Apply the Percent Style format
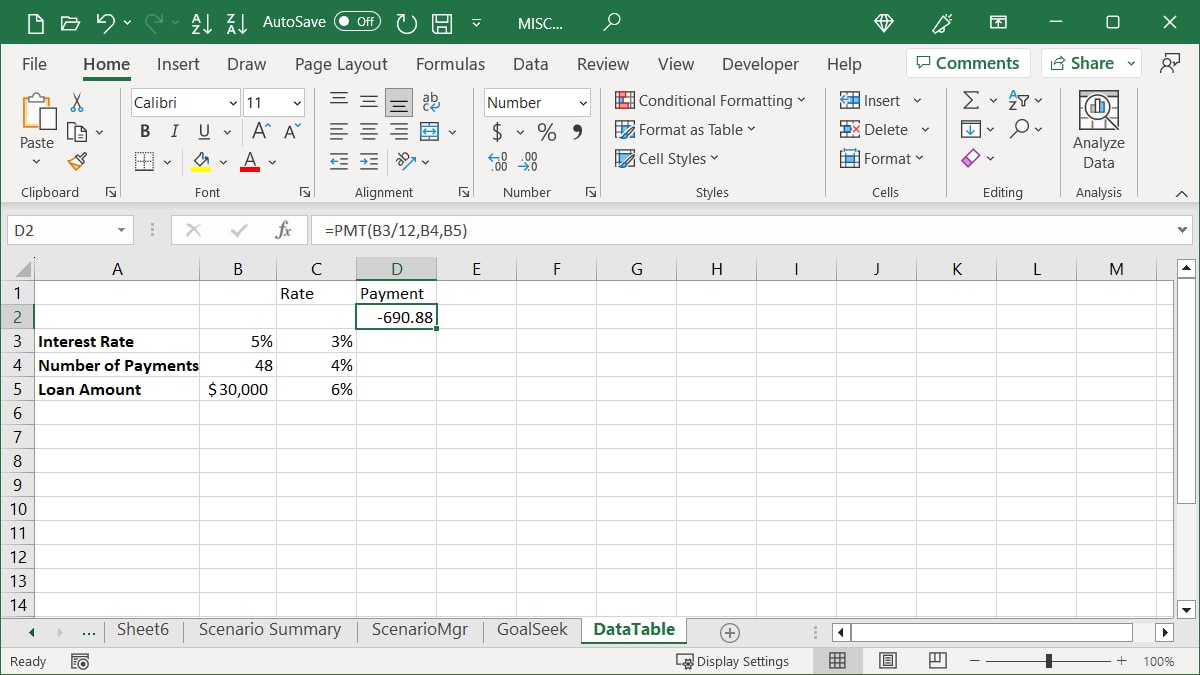 [x=545, y=131]
